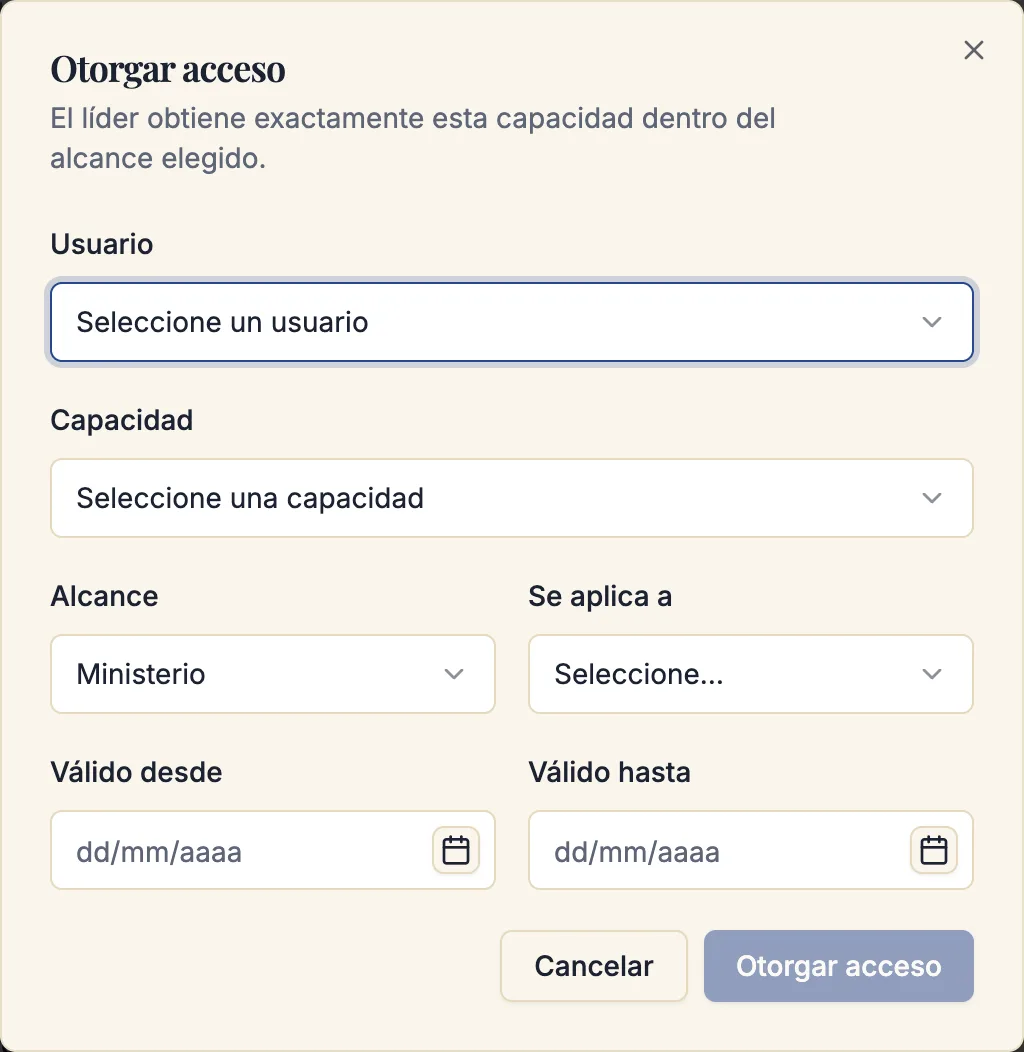Open the Seleccione un usuario dropdown
Screen dimensions: 1024x1052
[x=512, y=322]
